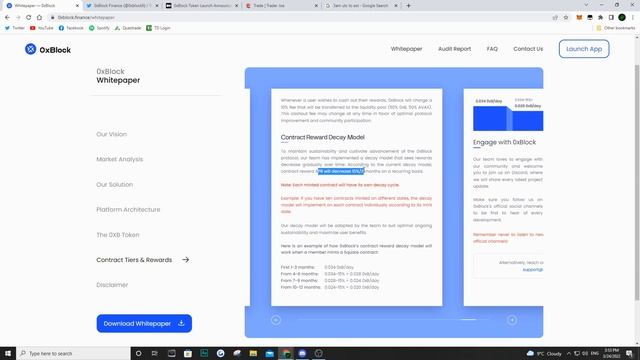Open the taskbar clock and date
640x360 pixels.
tap(611, 353)
